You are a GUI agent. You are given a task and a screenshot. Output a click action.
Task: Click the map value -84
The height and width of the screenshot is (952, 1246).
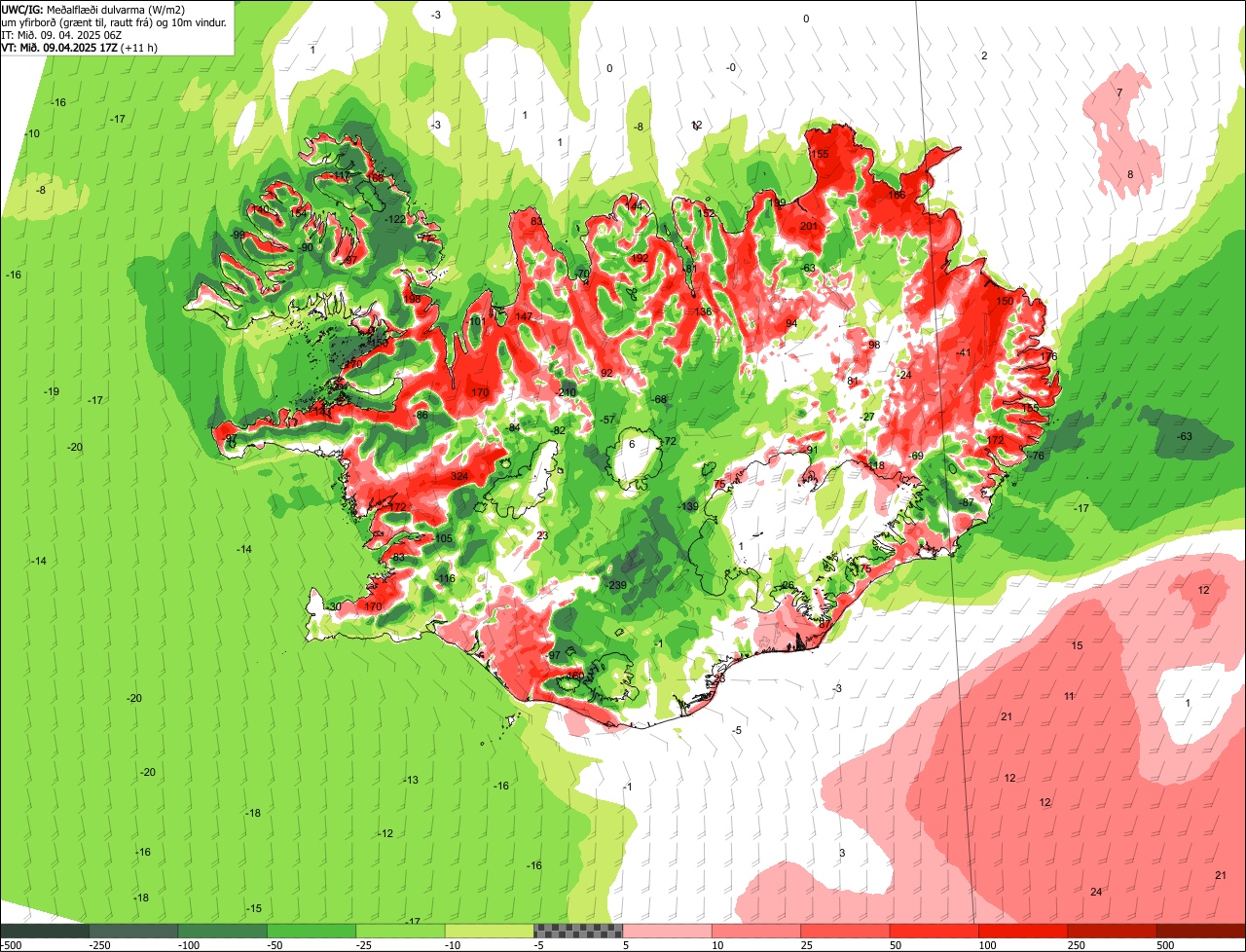coord(513,427)
